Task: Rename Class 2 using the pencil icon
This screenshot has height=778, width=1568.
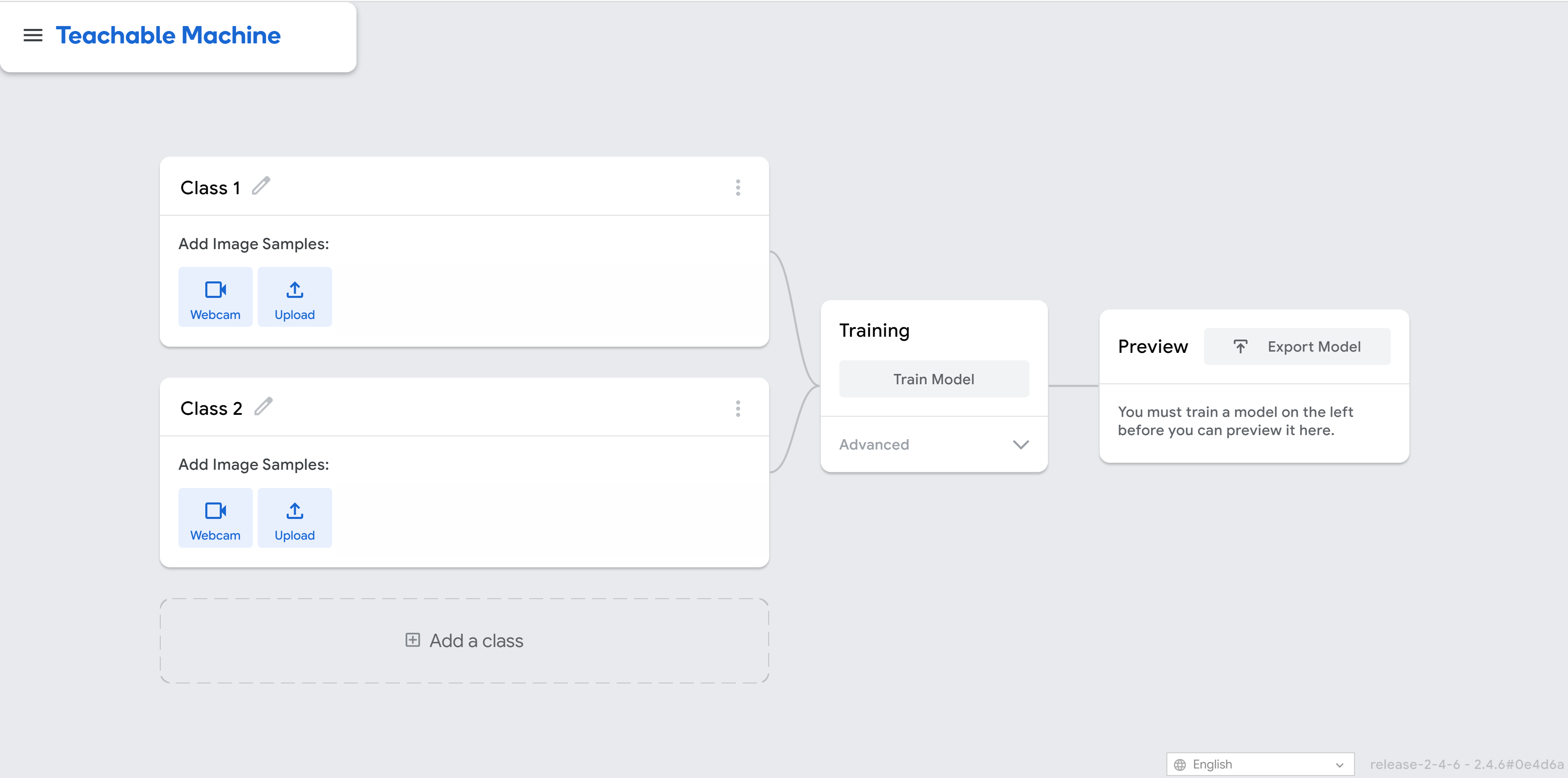Action: (263, 407)
